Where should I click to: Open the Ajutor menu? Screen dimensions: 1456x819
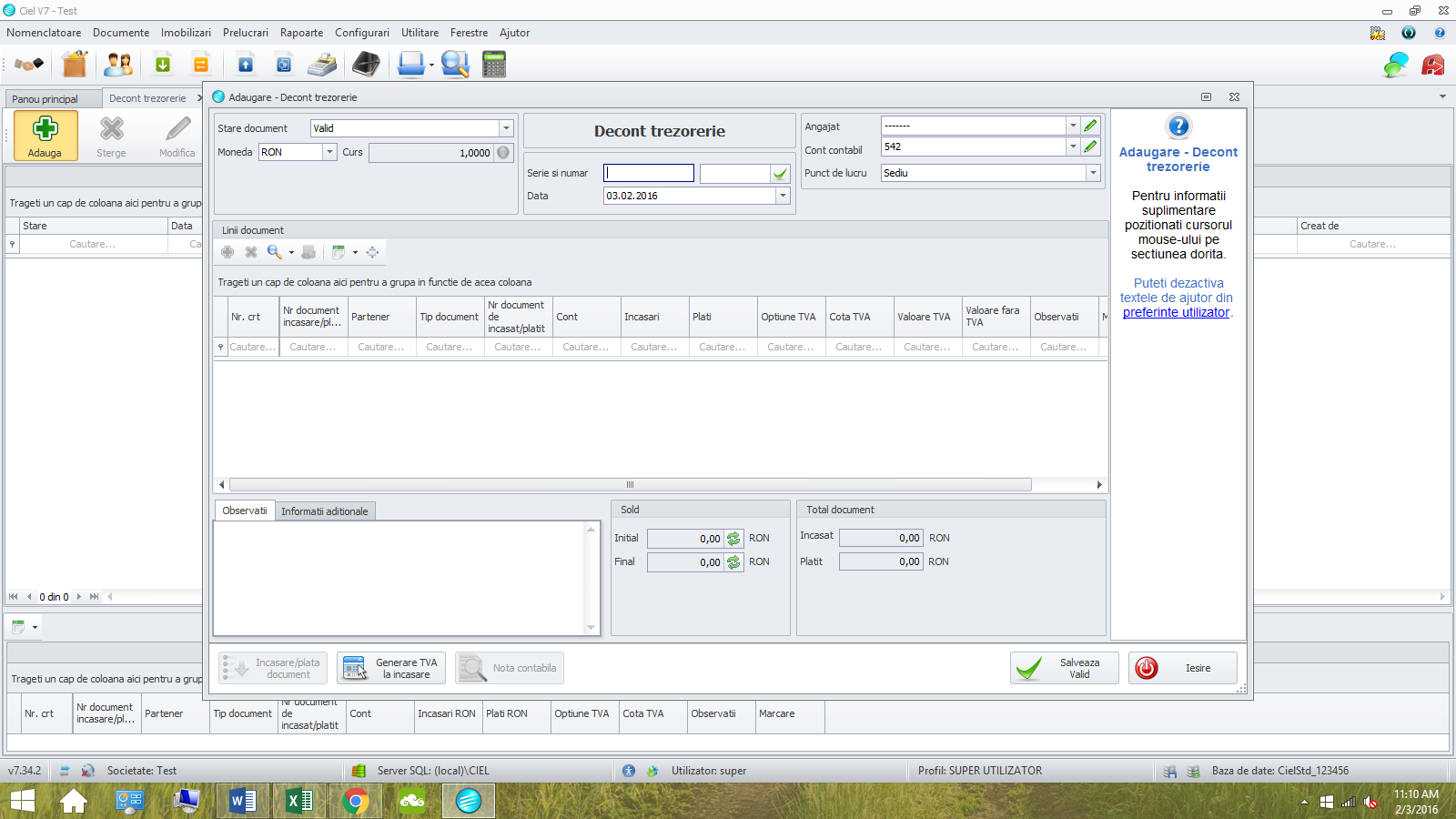click(514, 33)
